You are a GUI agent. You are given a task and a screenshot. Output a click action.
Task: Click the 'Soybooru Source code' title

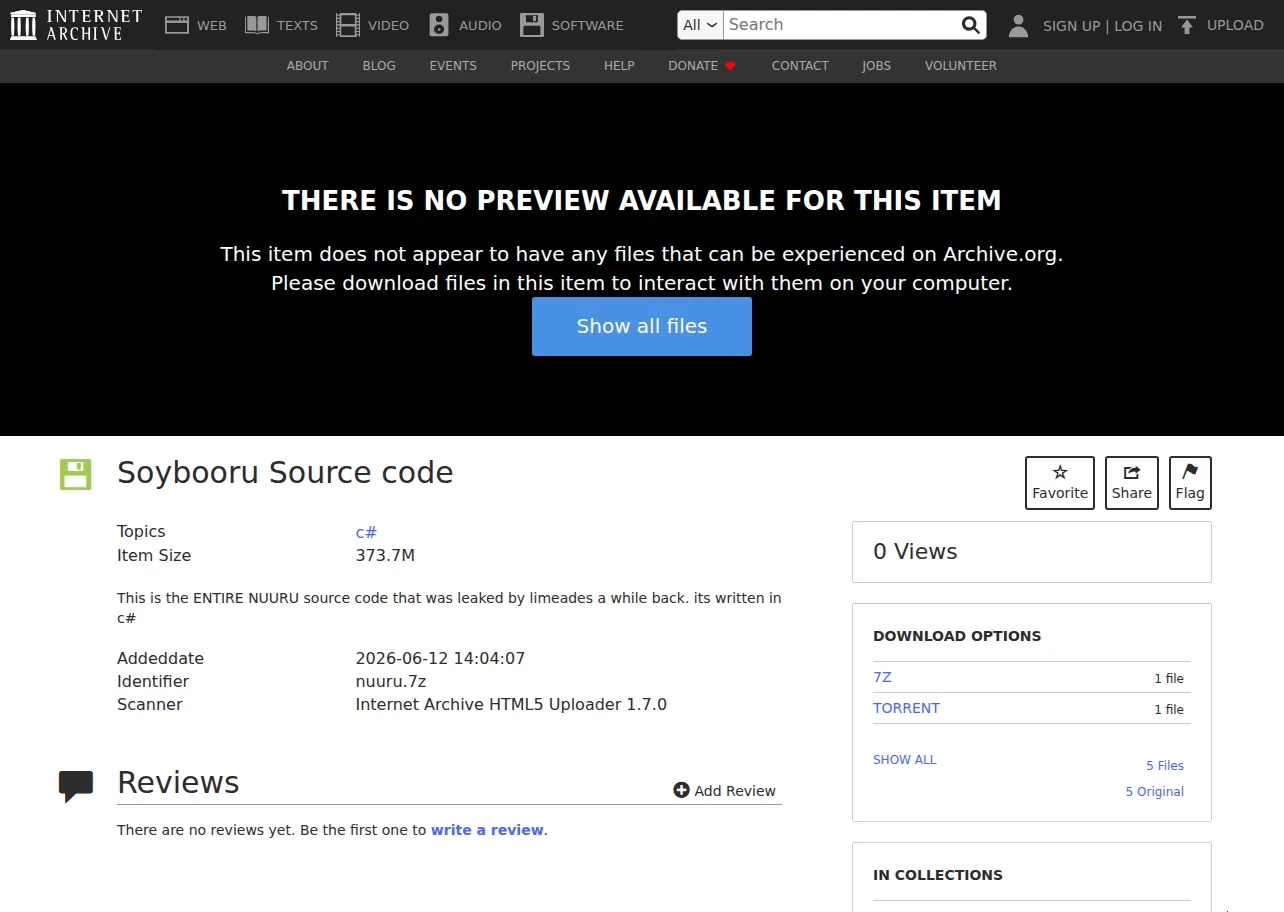tap(285, 473)
